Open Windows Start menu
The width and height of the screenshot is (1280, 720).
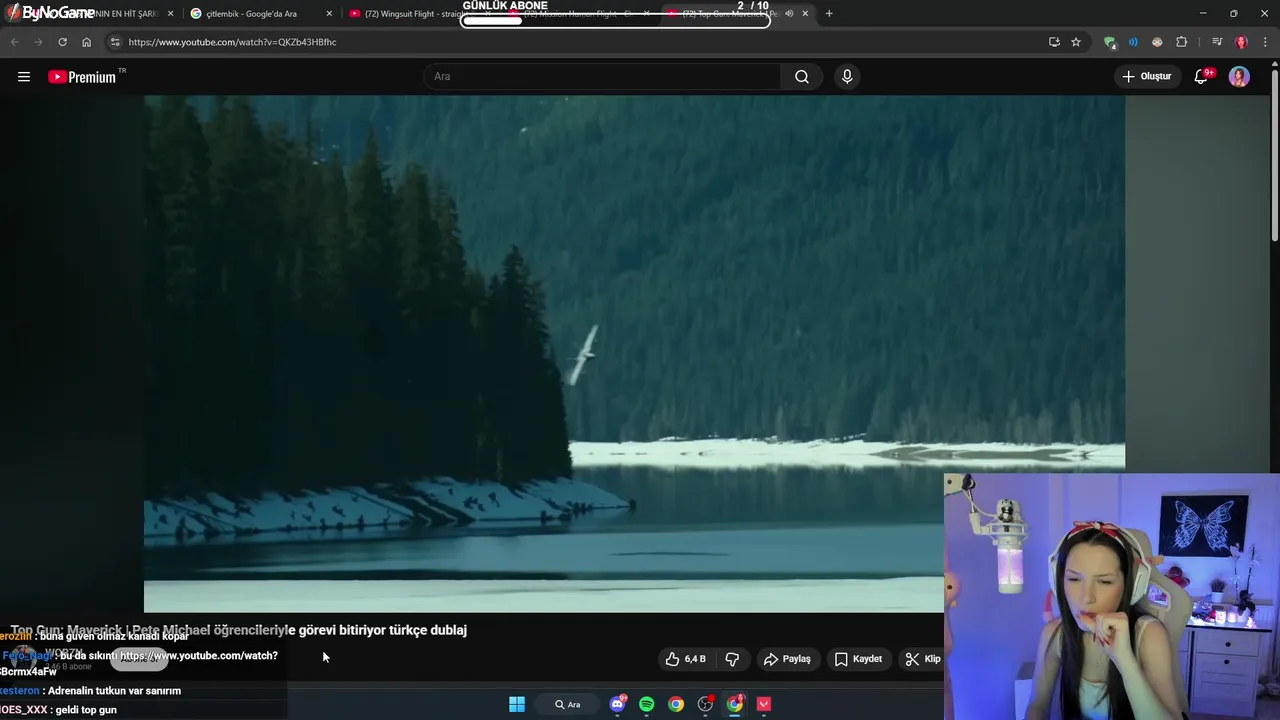click(517, 704)
